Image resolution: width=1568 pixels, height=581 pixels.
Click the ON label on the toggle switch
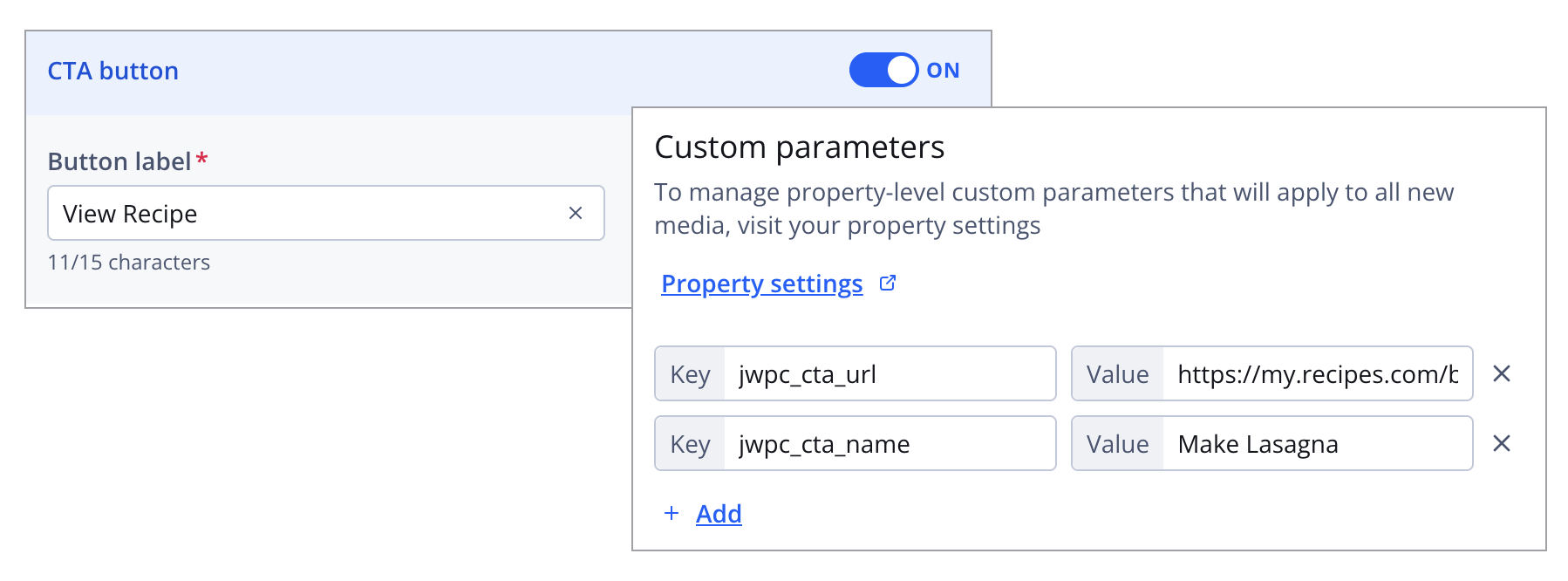click(x=944, y=70)
